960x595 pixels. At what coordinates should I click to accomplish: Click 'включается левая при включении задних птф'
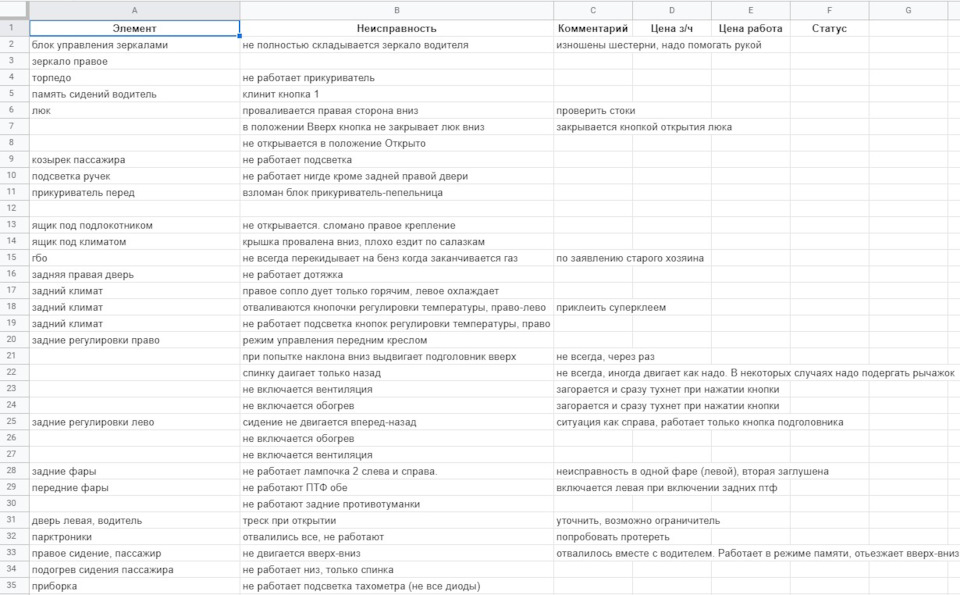667,488
